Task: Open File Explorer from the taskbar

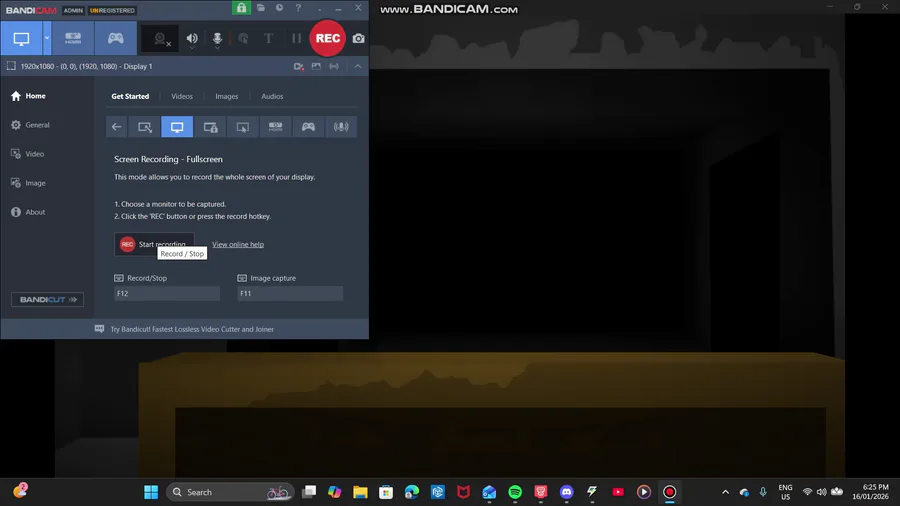Action: point(360,492)
